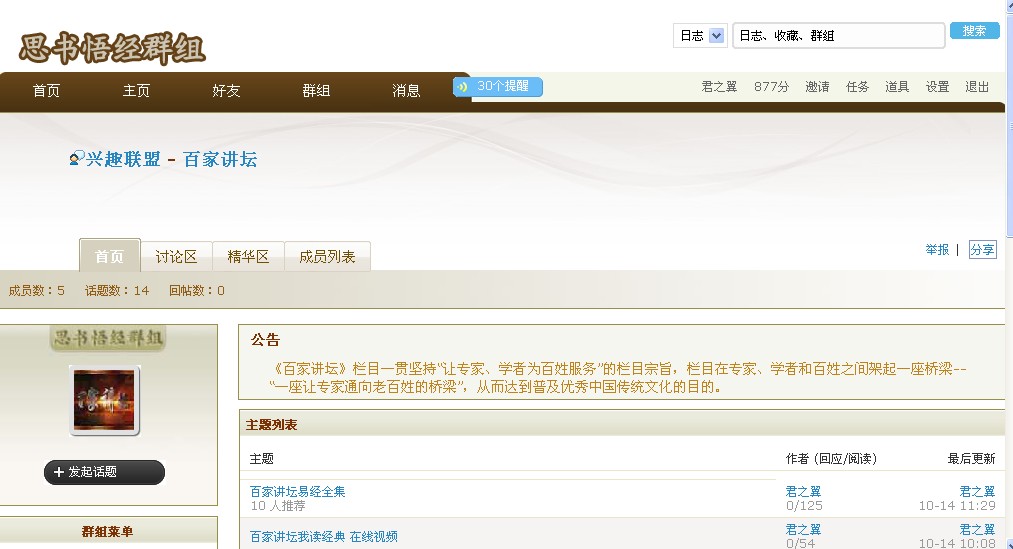Open the 君之翼 profile link in top bar

(x=719, y=87)
